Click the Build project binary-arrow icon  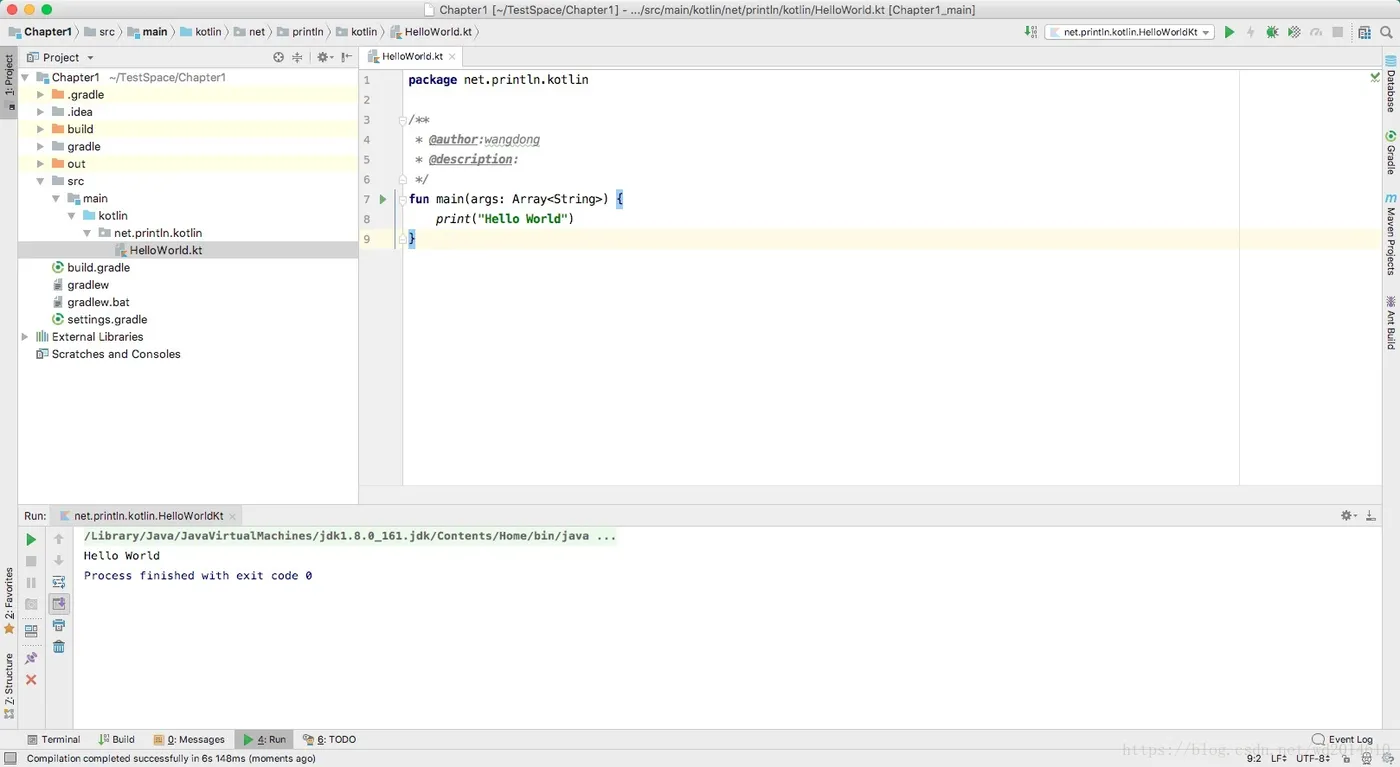click(x=1031, y=32)
